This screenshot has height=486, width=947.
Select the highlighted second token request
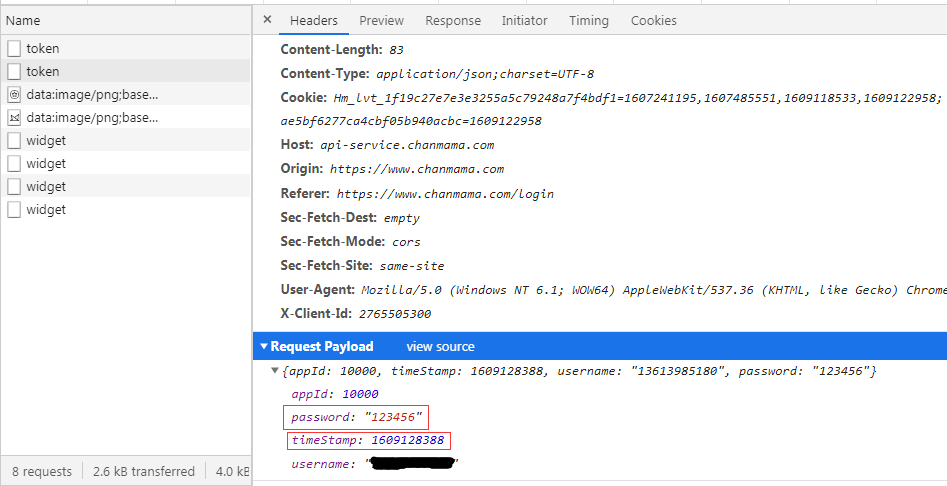click(126, 71)
